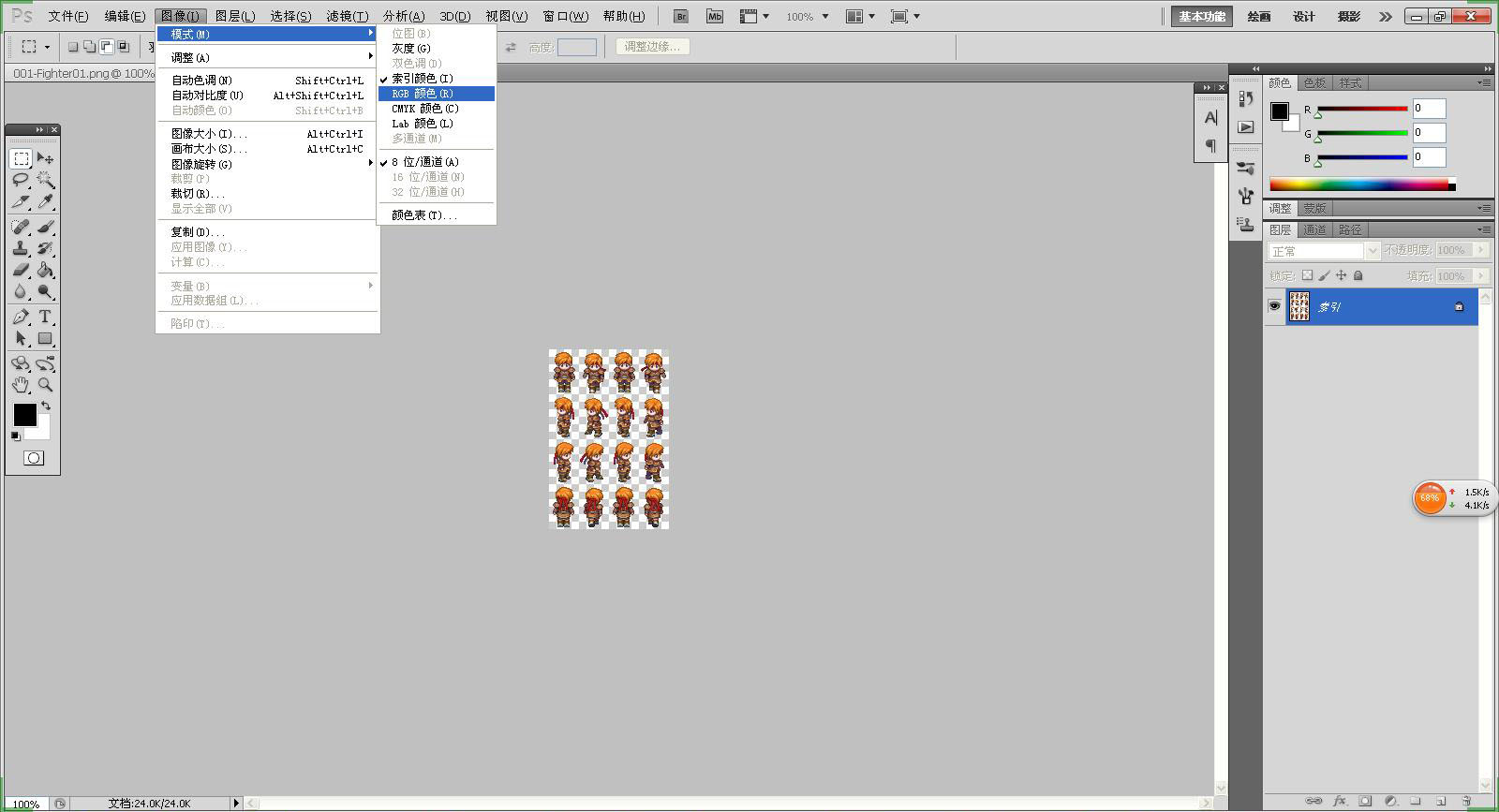Viewport: 1499px width, 812px height.
Task: Select the Move tool
Action: coord(45,158)
